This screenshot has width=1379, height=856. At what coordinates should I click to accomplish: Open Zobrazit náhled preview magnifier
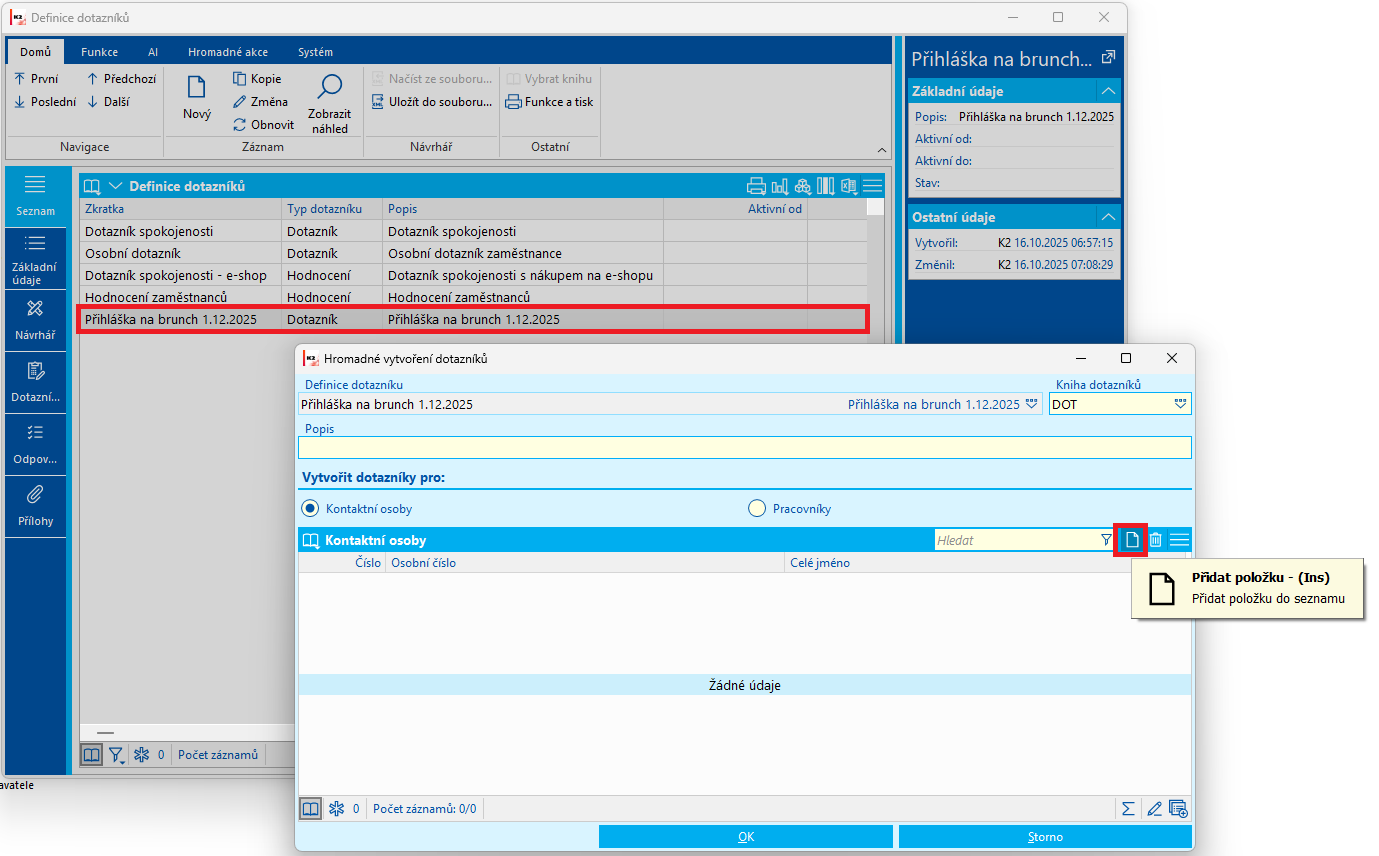[329, 88]
